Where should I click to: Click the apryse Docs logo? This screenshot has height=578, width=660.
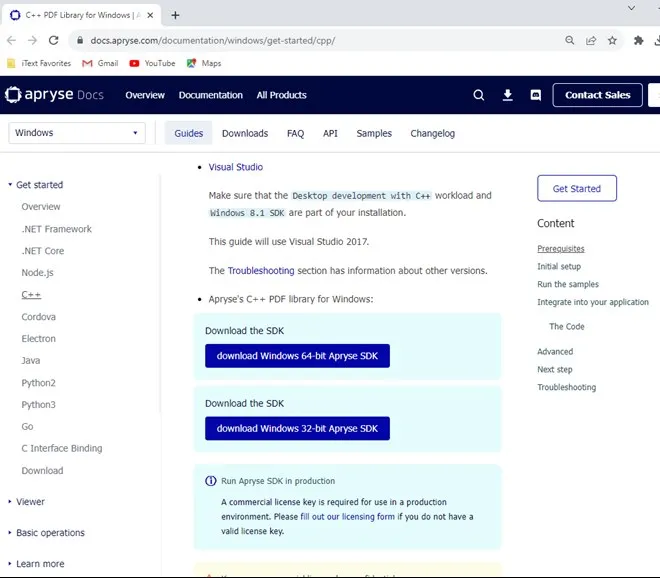[54, 95]
